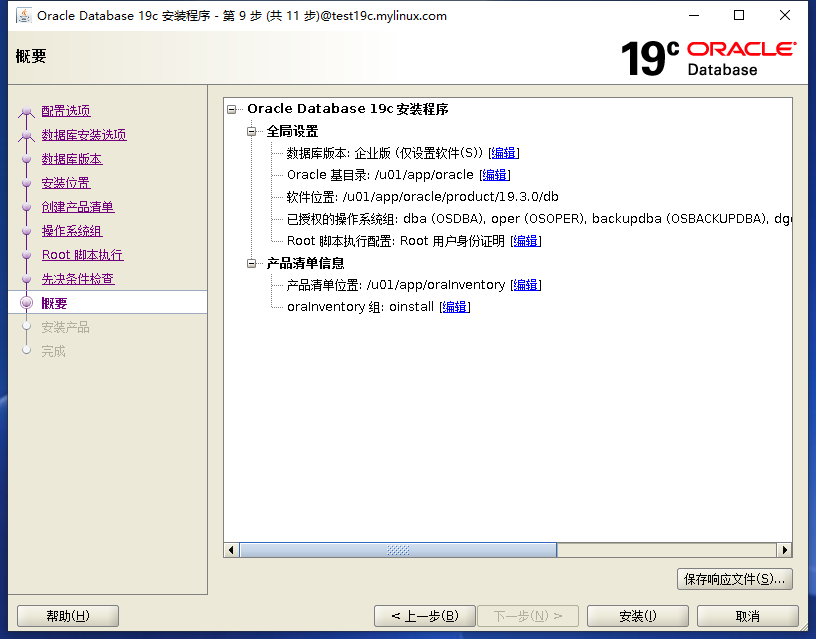The height and width of the screenshot is (639, 816).
Task: Click the 安装(I) button to start installation
Action: point(637,615)
